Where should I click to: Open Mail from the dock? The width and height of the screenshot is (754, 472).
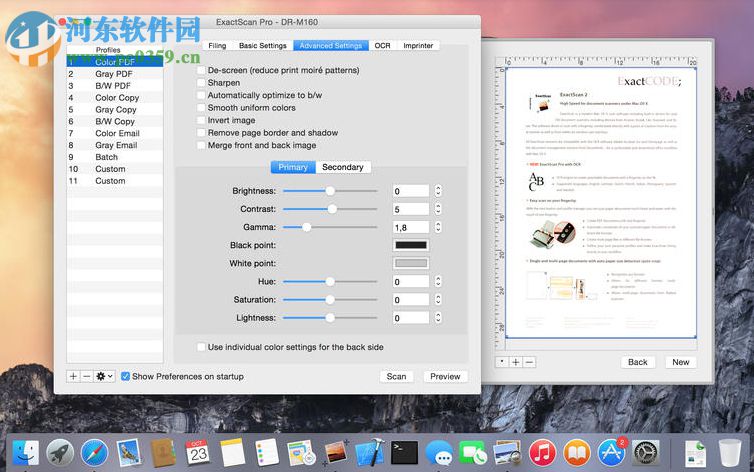129,452
